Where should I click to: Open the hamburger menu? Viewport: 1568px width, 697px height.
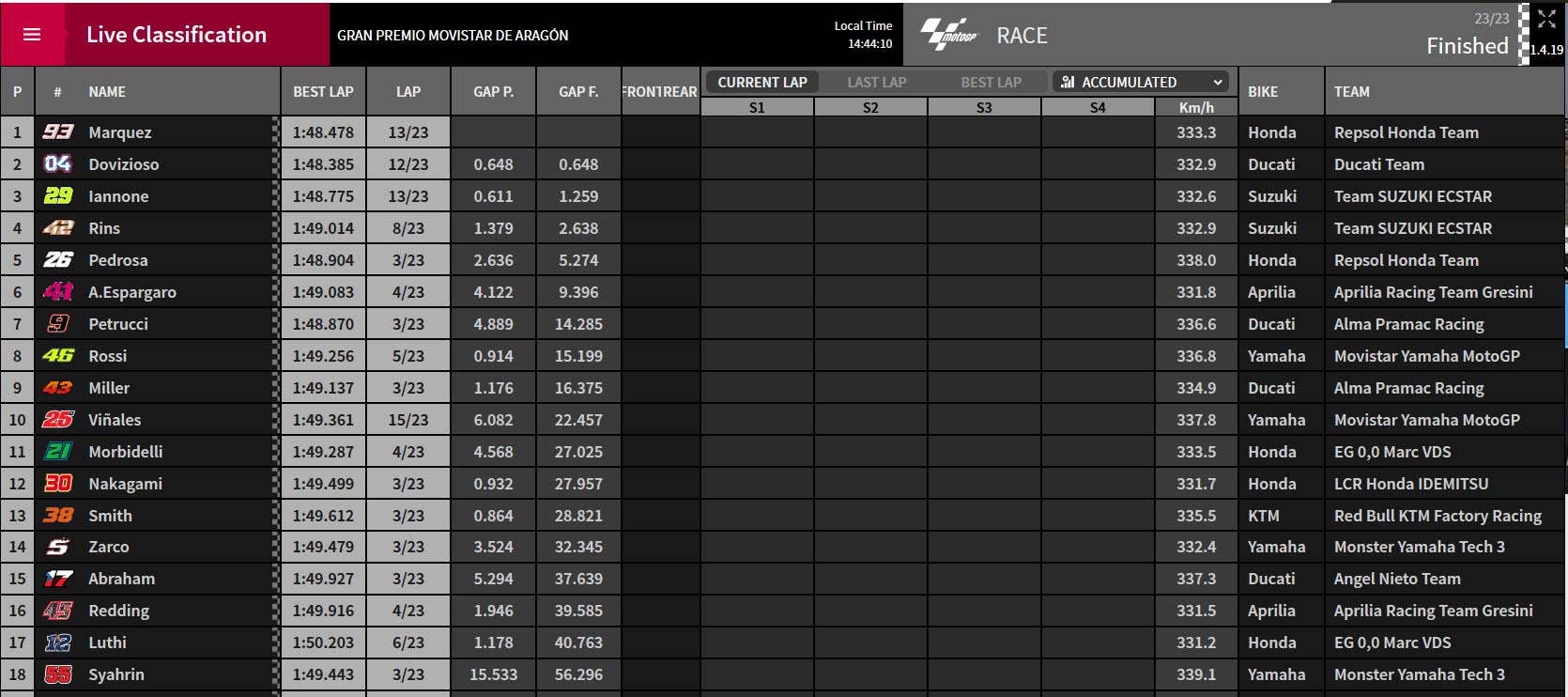tap(32, 35)
